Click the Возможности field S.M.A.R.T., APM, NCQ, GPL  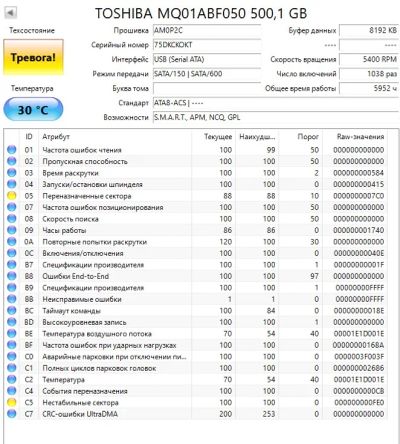point(276,118)
